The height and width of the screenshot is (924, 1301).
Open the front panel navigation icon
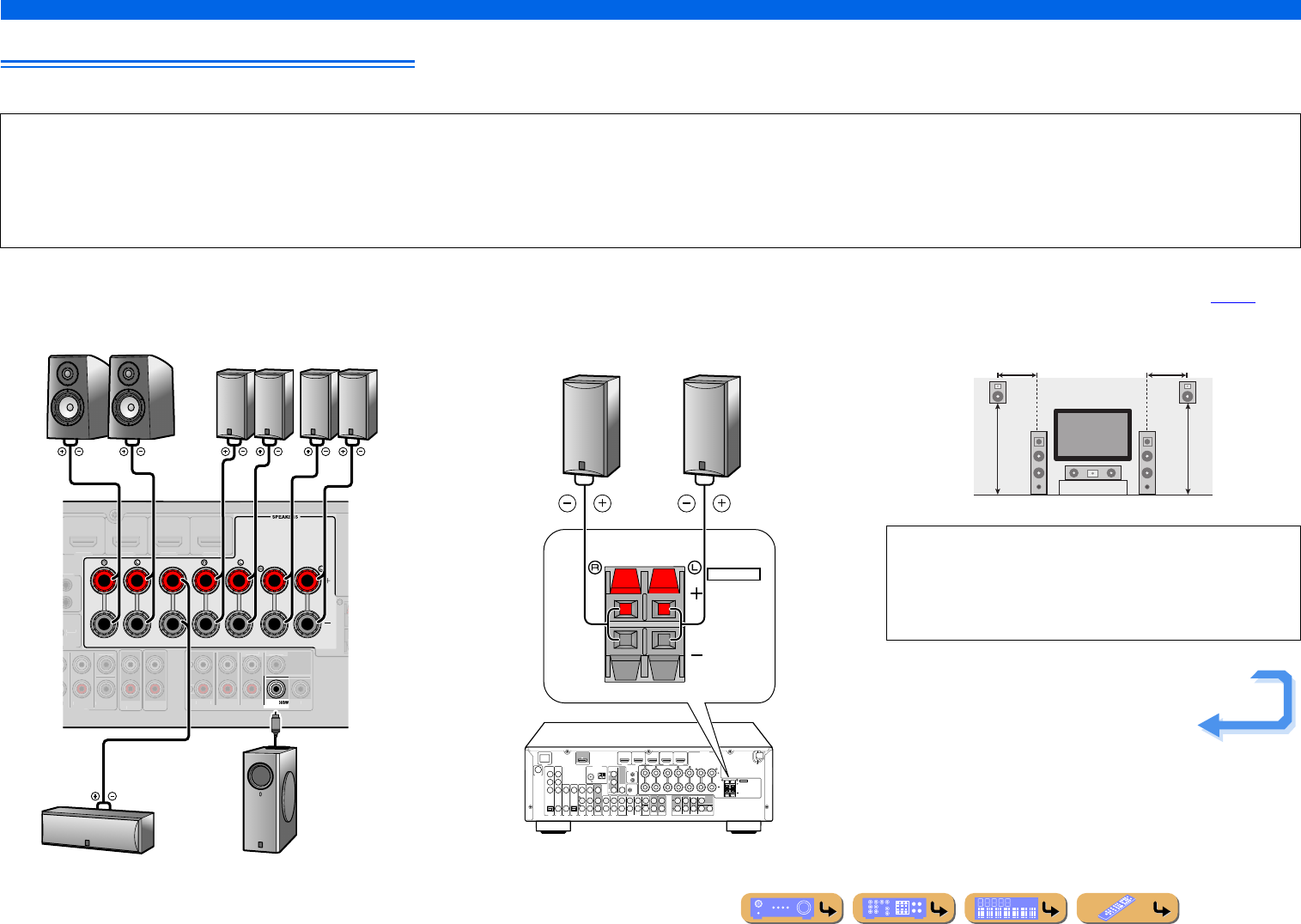pyautogui.click(x=792, y=909)
